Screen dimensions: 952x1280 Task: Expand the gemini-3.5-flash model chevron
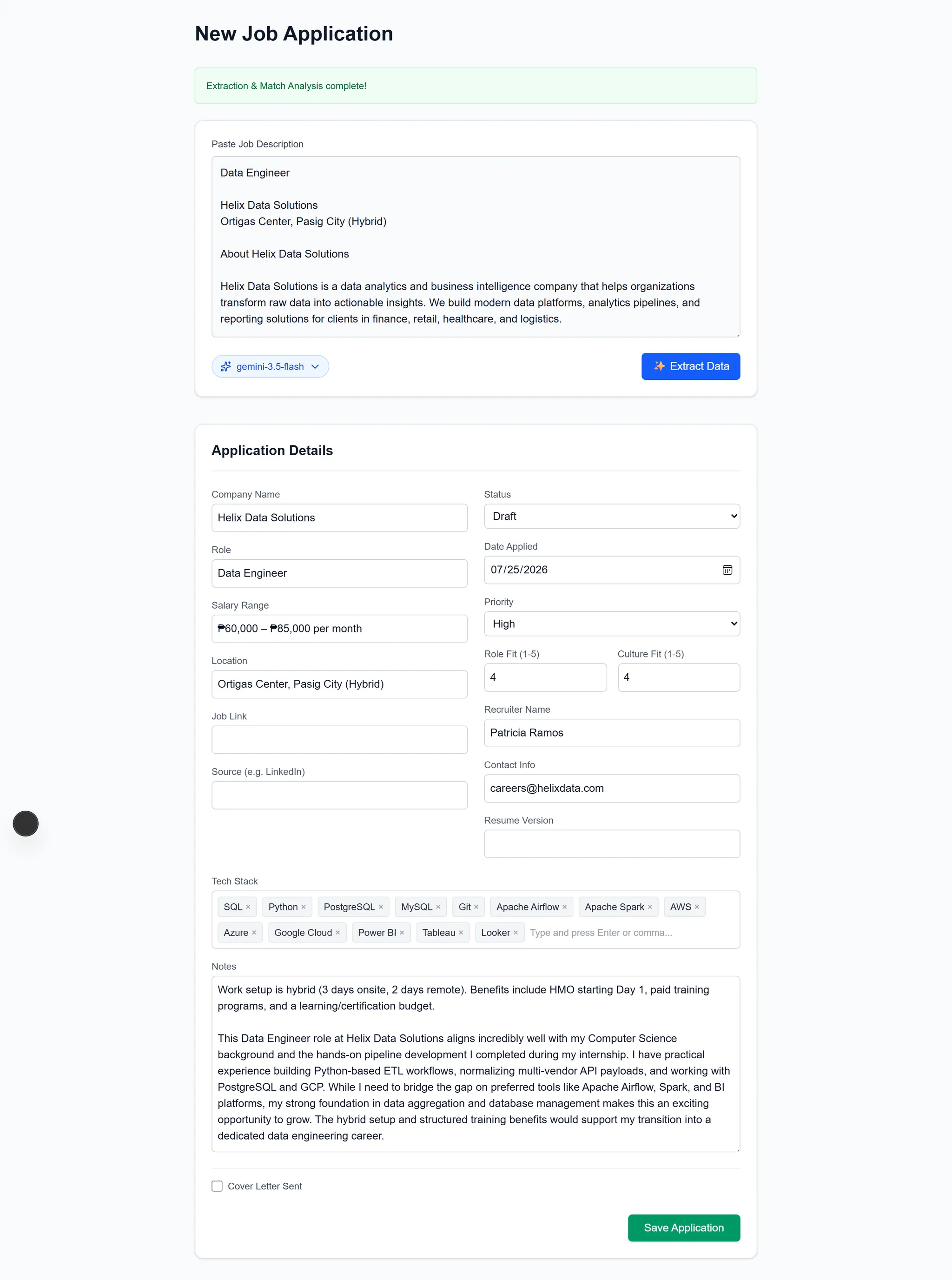pyautogui.click(x=315, y=366)
